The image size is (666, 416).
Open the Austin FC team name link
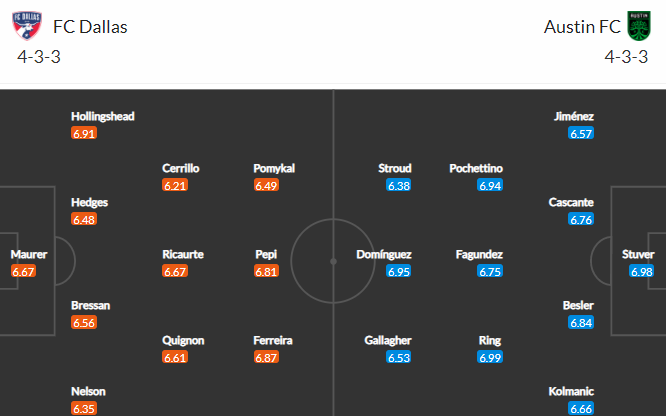point(582,27)
